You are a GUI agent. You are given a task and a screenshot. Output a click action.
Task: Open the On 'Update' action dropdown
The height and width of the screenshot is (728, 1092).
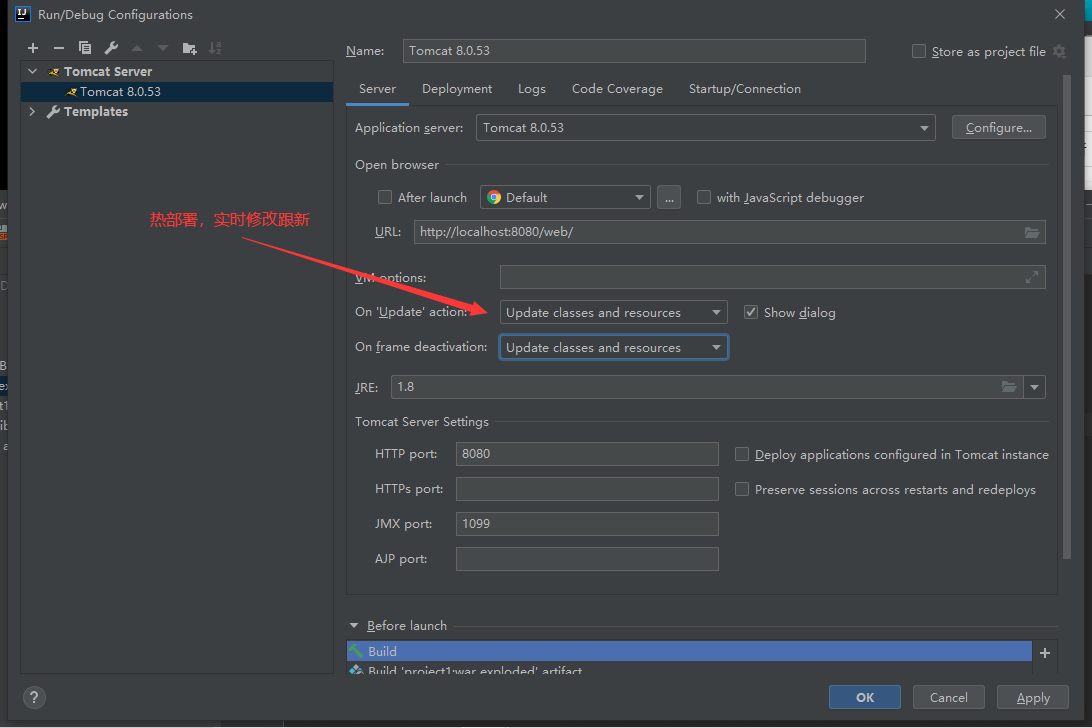pos(614,312)
